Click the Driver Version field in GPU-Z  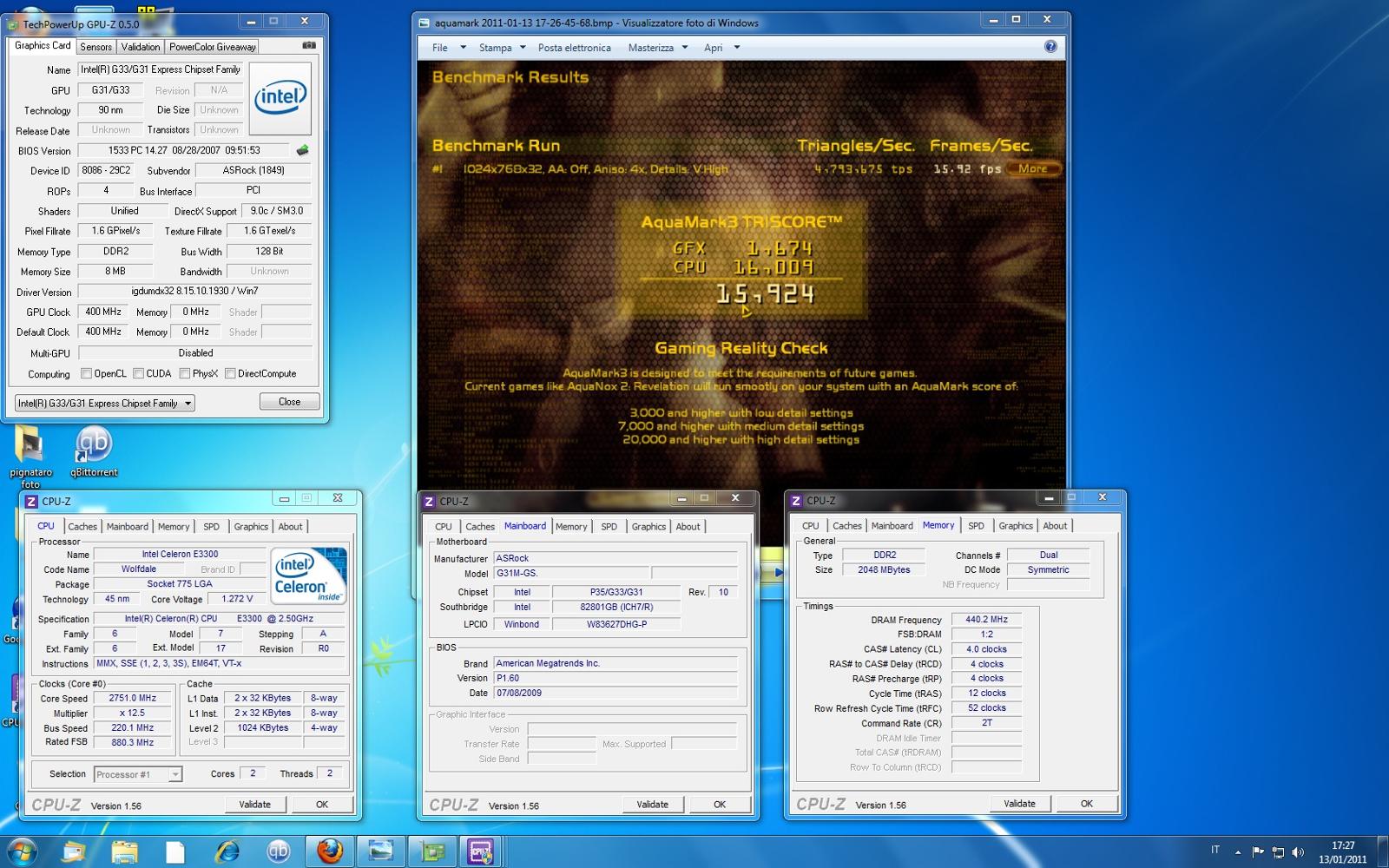click(194, 292)
